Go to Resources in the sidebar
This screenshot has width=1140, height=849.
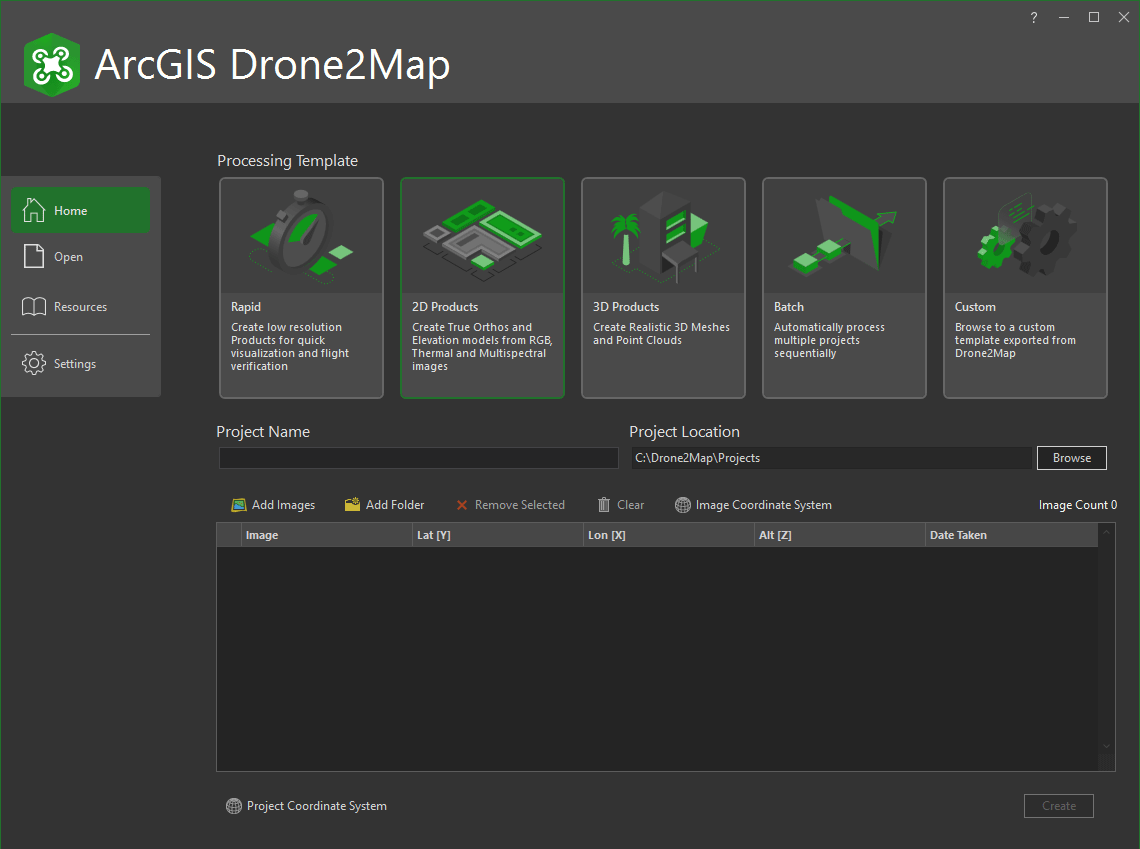click(x=80, y=307)
